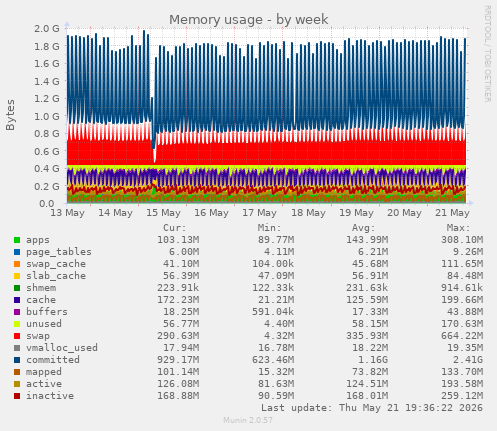Click the 'swap_cache' legend label
Viewport: 497px width, 431px height.
[56, 264]
